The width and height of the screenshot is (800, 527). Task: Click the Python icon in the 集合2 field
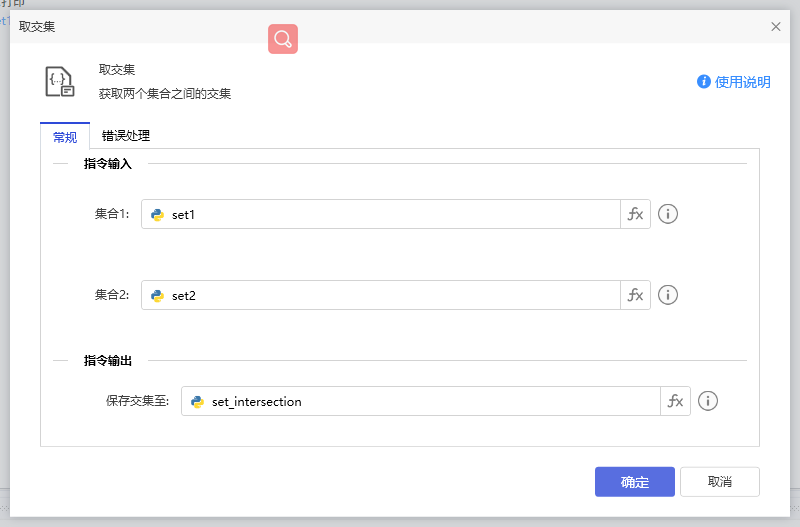pos(157,295)
